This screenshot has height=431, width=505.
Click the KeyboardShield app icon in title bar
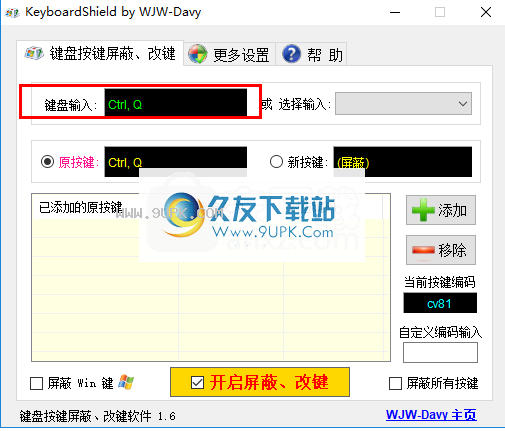pyautogui.click(x=12, y=13)
